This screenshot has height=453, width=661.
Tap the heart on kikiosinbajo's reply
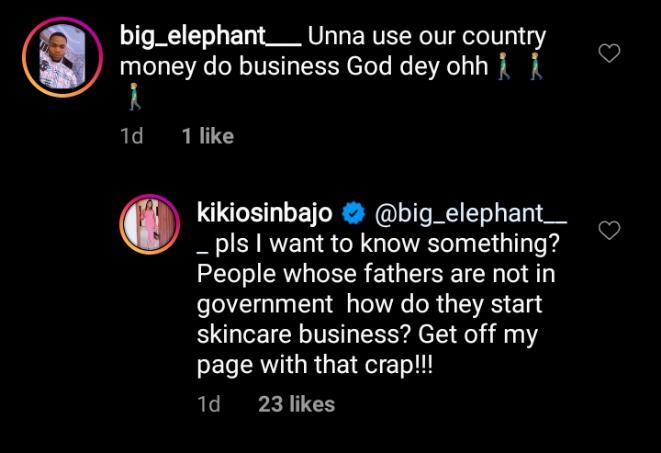(609, 231)
